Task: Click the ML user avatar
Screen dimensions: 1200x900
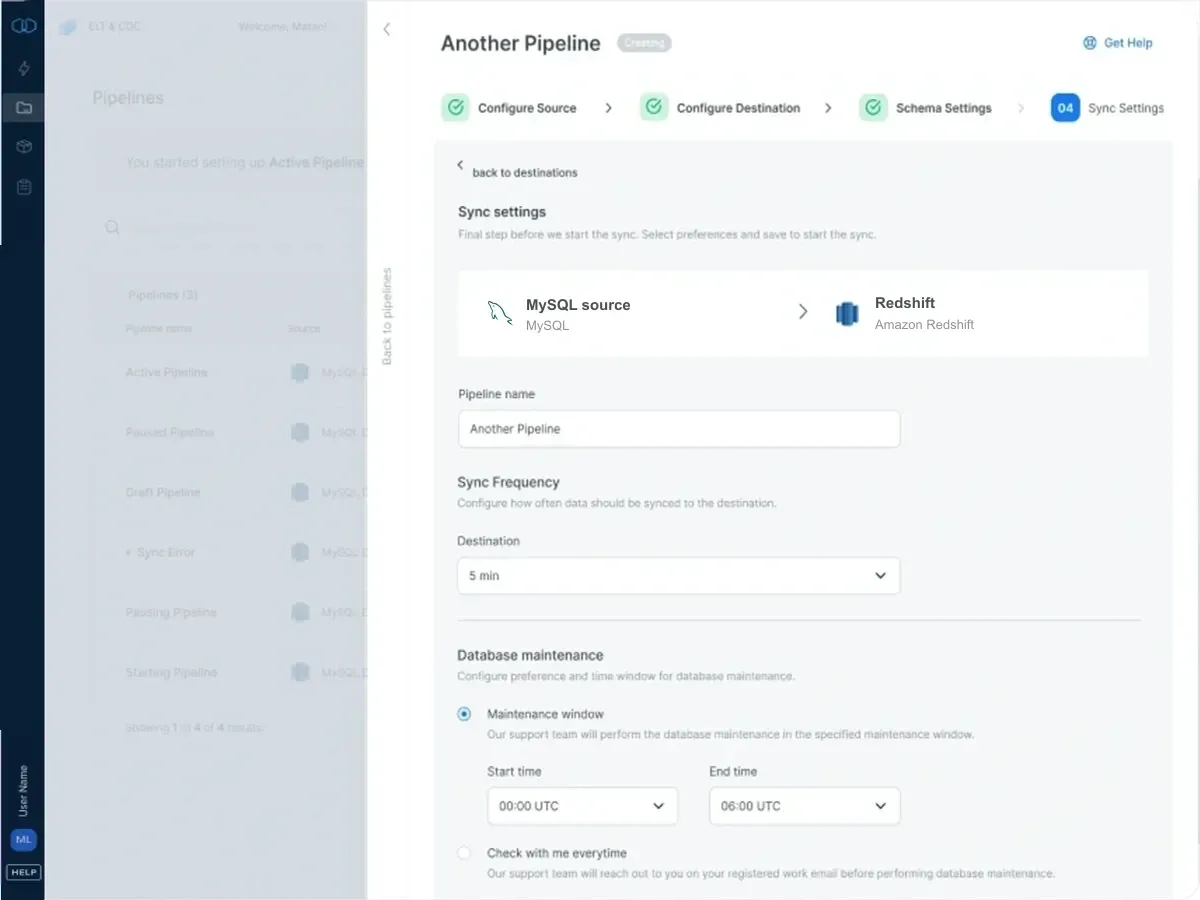Action: pos(24,840)
